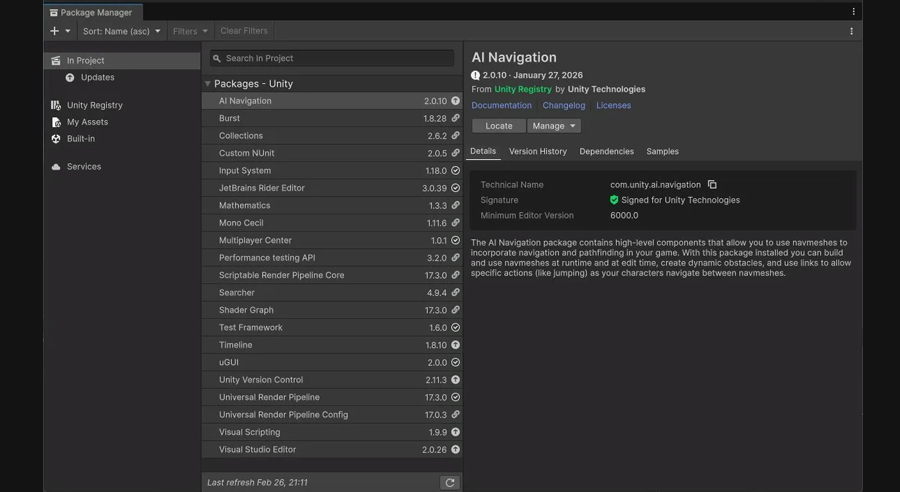Viewport: 900px width, 492px height.
Task: Click the kebab menu in toolbar right
Action: [x=851, y=31]
